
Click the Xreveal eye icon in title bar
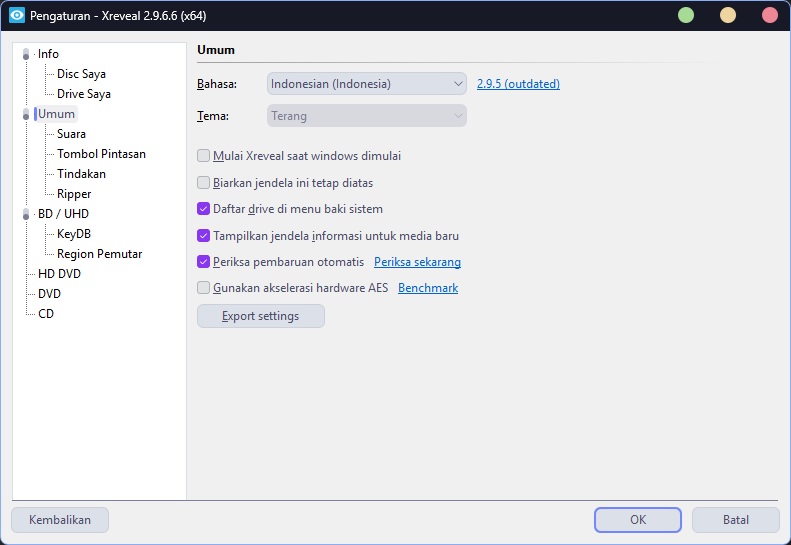pos(17,15)
